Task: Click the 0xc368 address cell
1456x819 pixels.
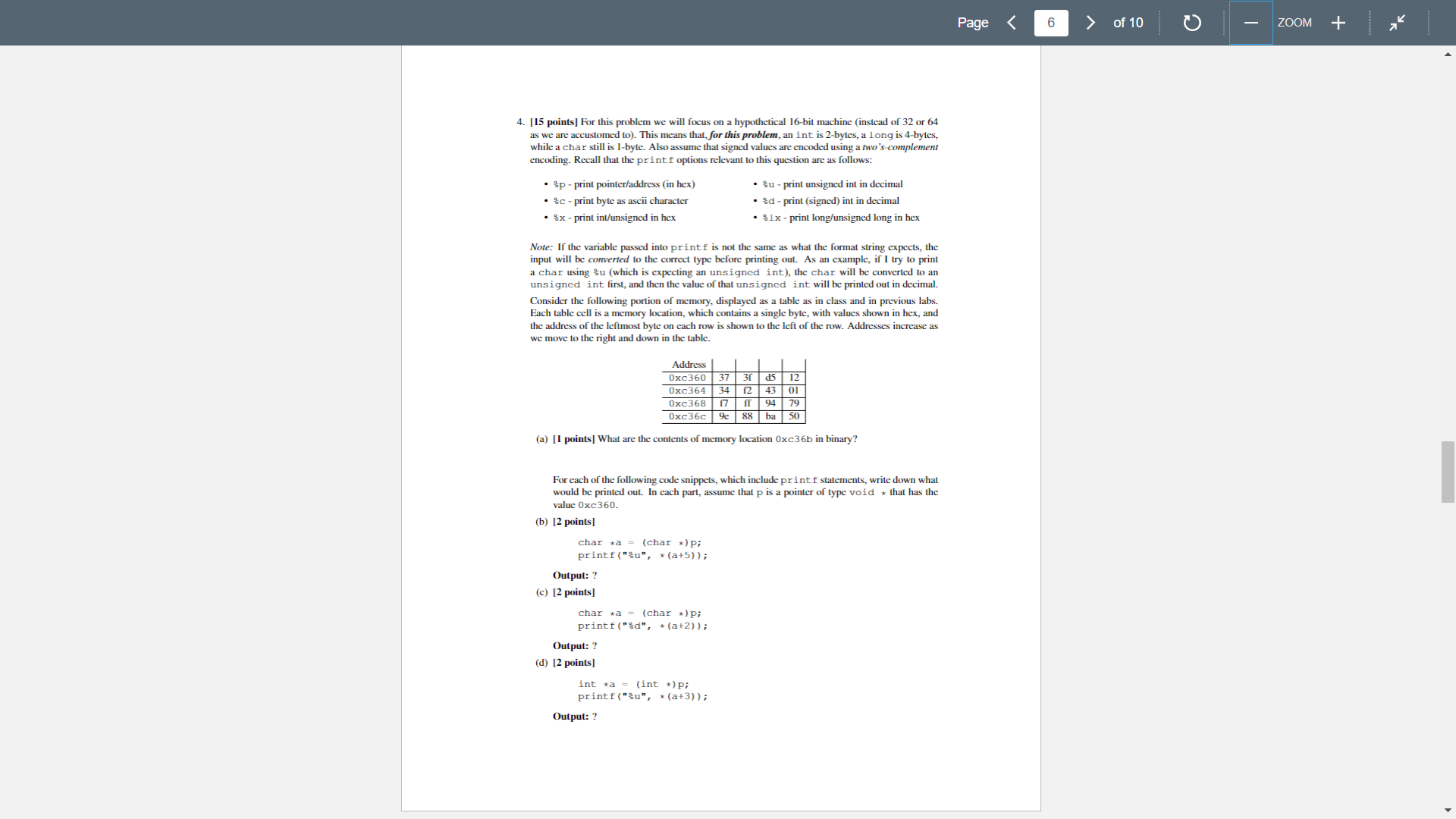Action: (687, 403)
